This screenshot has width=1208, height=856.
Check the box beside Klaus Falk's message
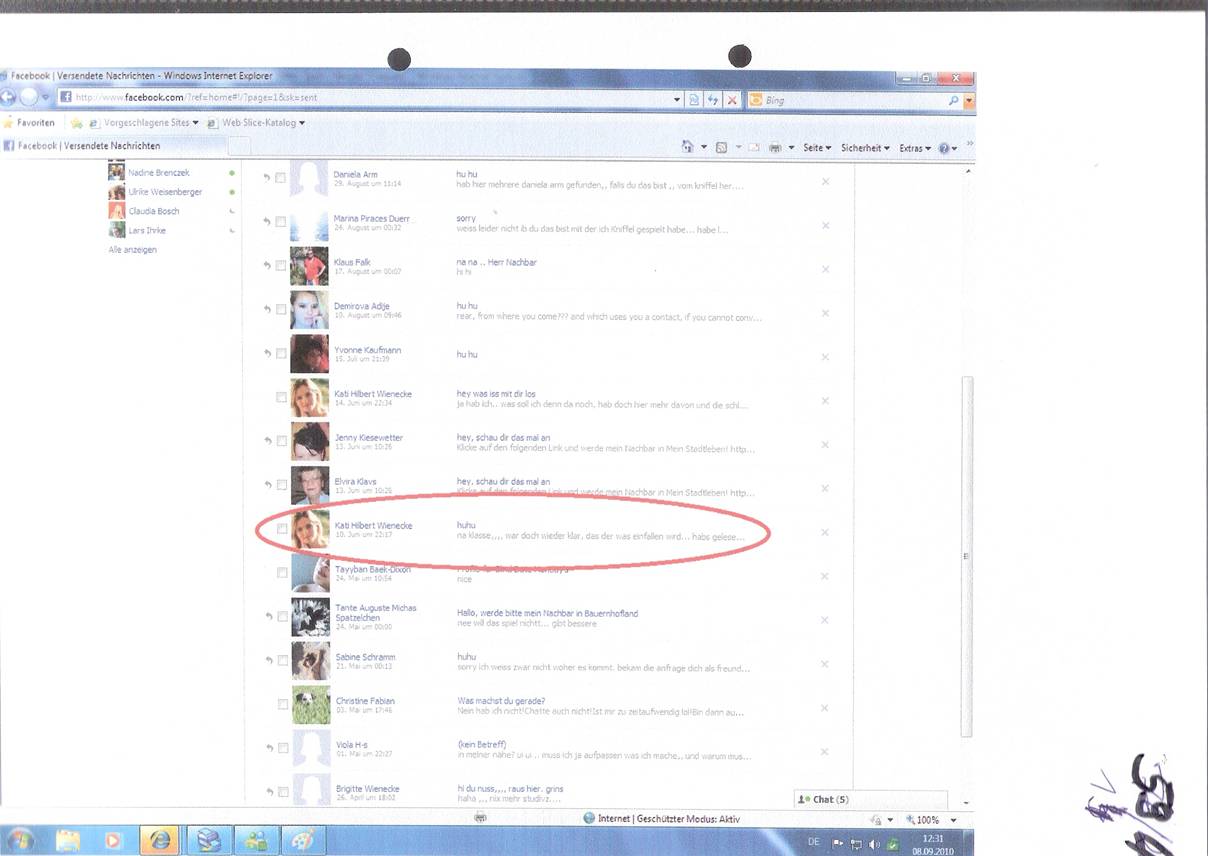[x=281, y=266]
